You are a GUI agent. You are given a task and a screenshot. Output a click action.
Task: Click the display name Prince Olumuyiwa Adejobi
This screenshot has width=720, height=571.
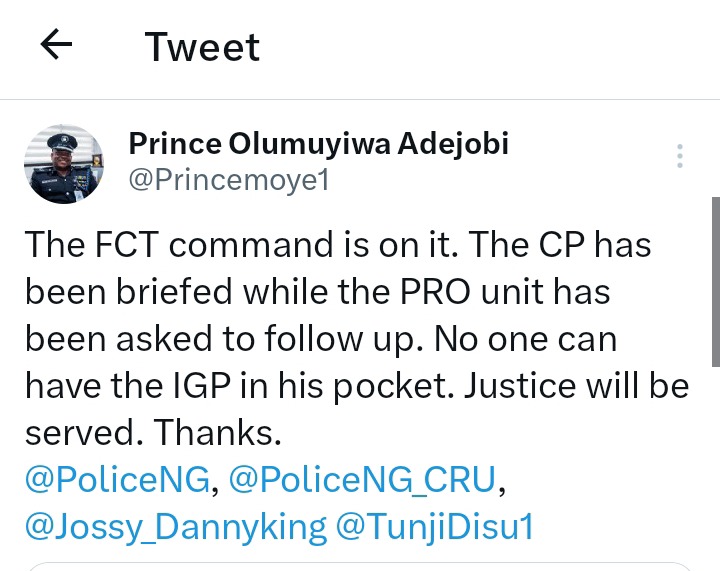[318, 144]
